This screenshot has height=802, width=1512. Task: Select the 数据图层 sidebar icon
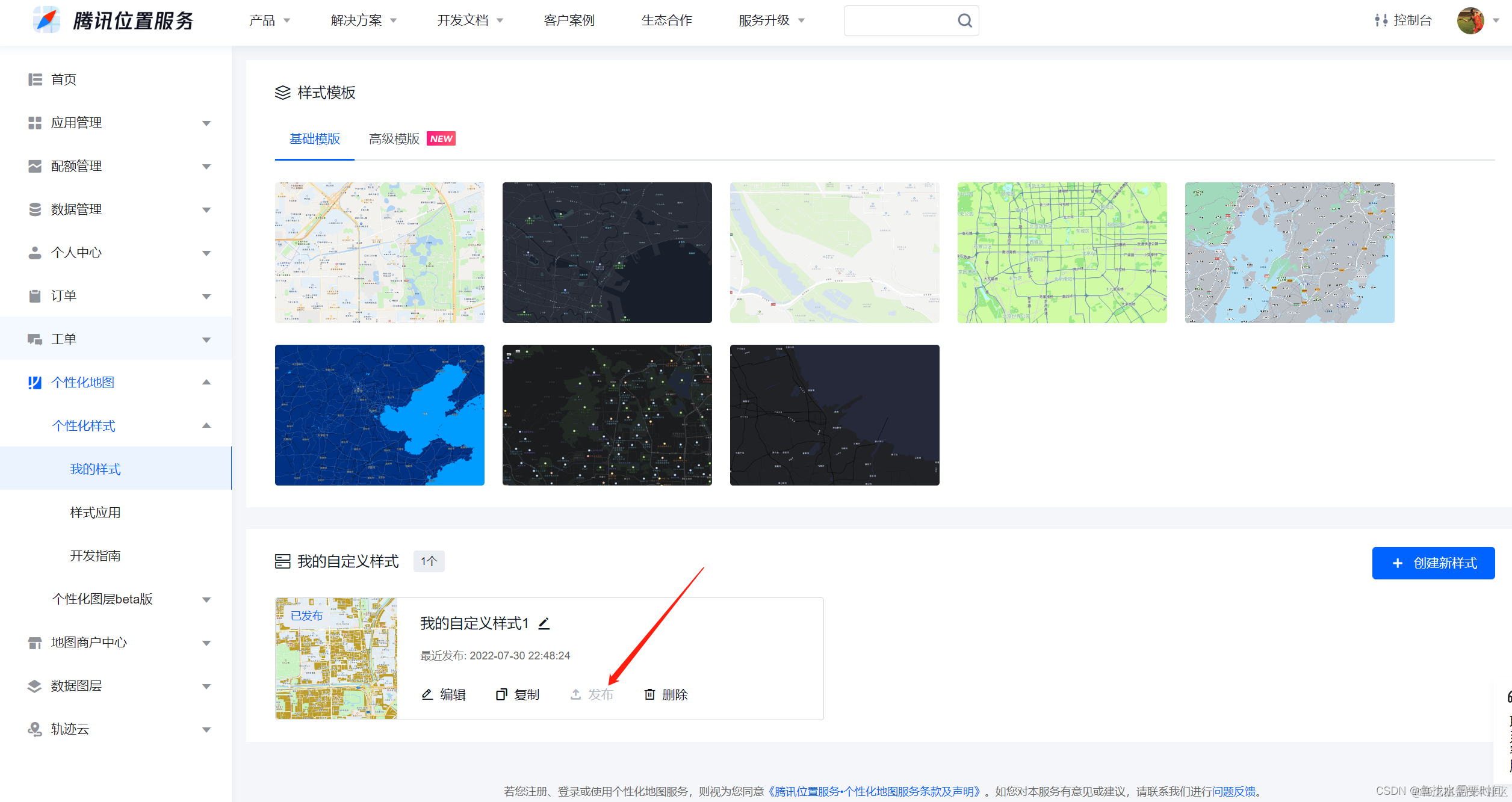[x=34, y=686]
